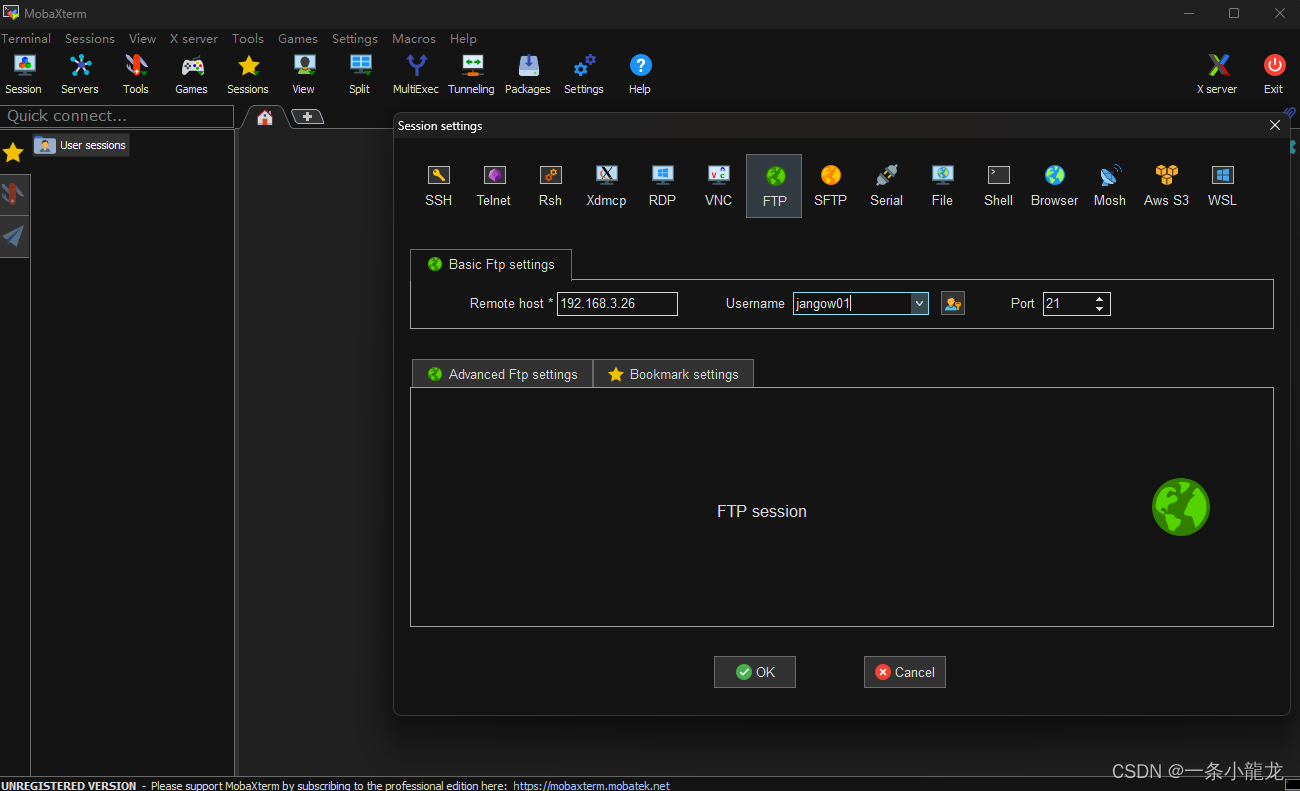
Task: Click the Split toolbar icon
Action: pyautogui.click(x=360, y=74)
